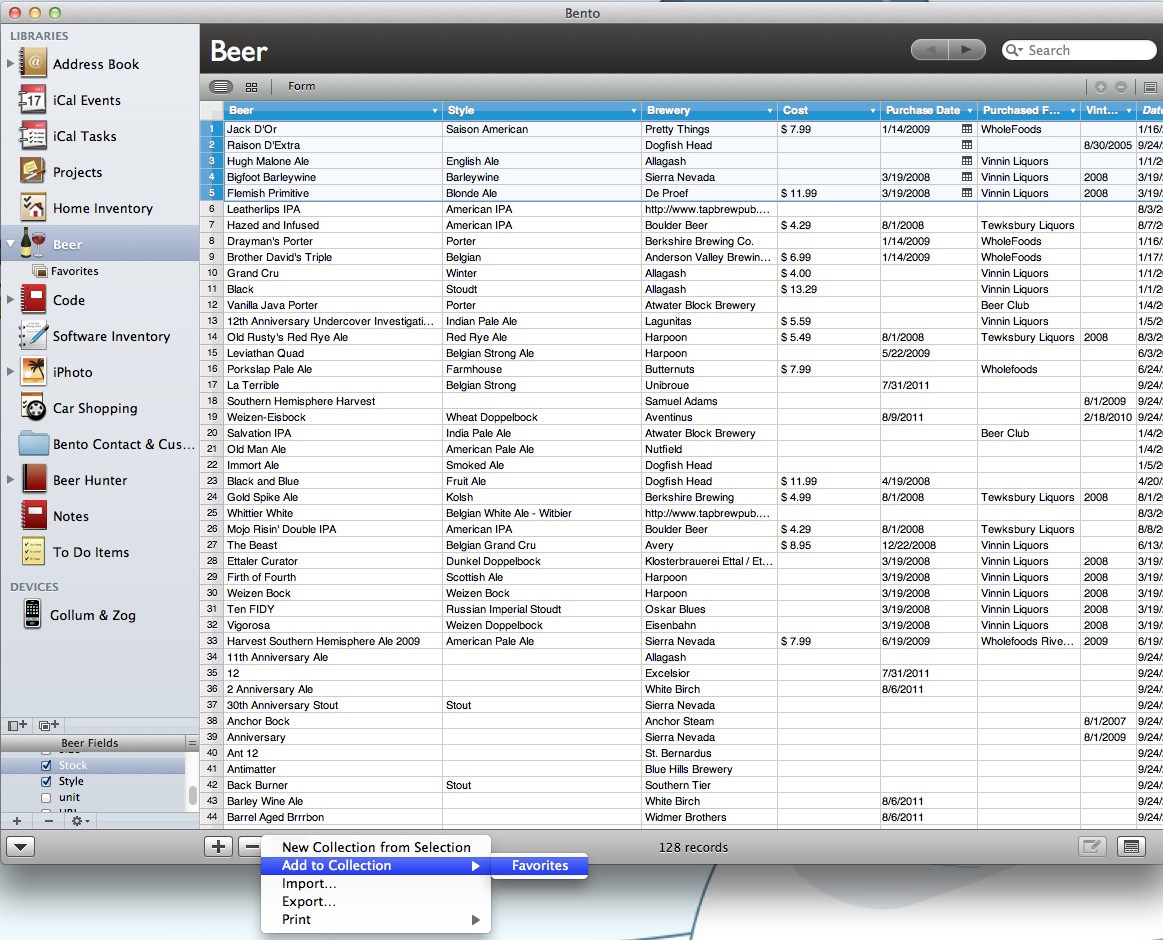Viewport: 1163px width, 940px height.
Task: Open the iCal Events calendar icon
Action: tap(33, 99)
